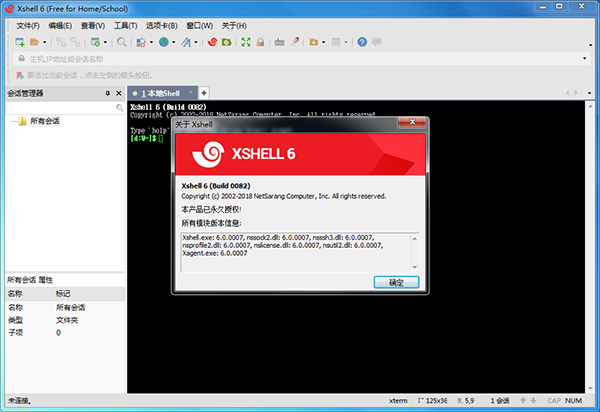The image size is (600, 412).
Task: Click the 名称 column header
Action: [x=29, y=293]
